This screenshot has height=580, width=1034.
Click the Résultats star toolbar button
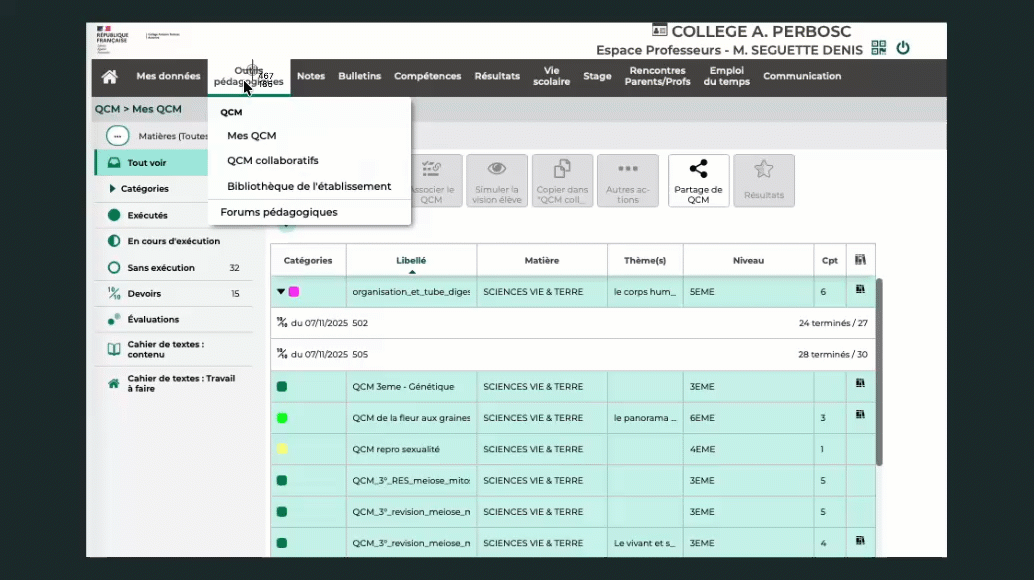point(764,181)
